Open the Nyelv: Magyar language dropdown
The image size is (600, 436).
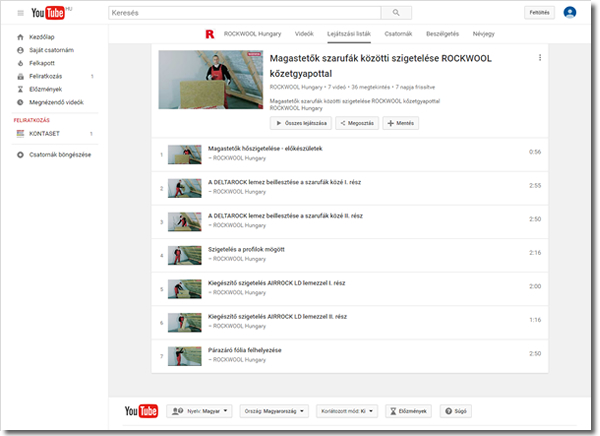pos(199,411)
